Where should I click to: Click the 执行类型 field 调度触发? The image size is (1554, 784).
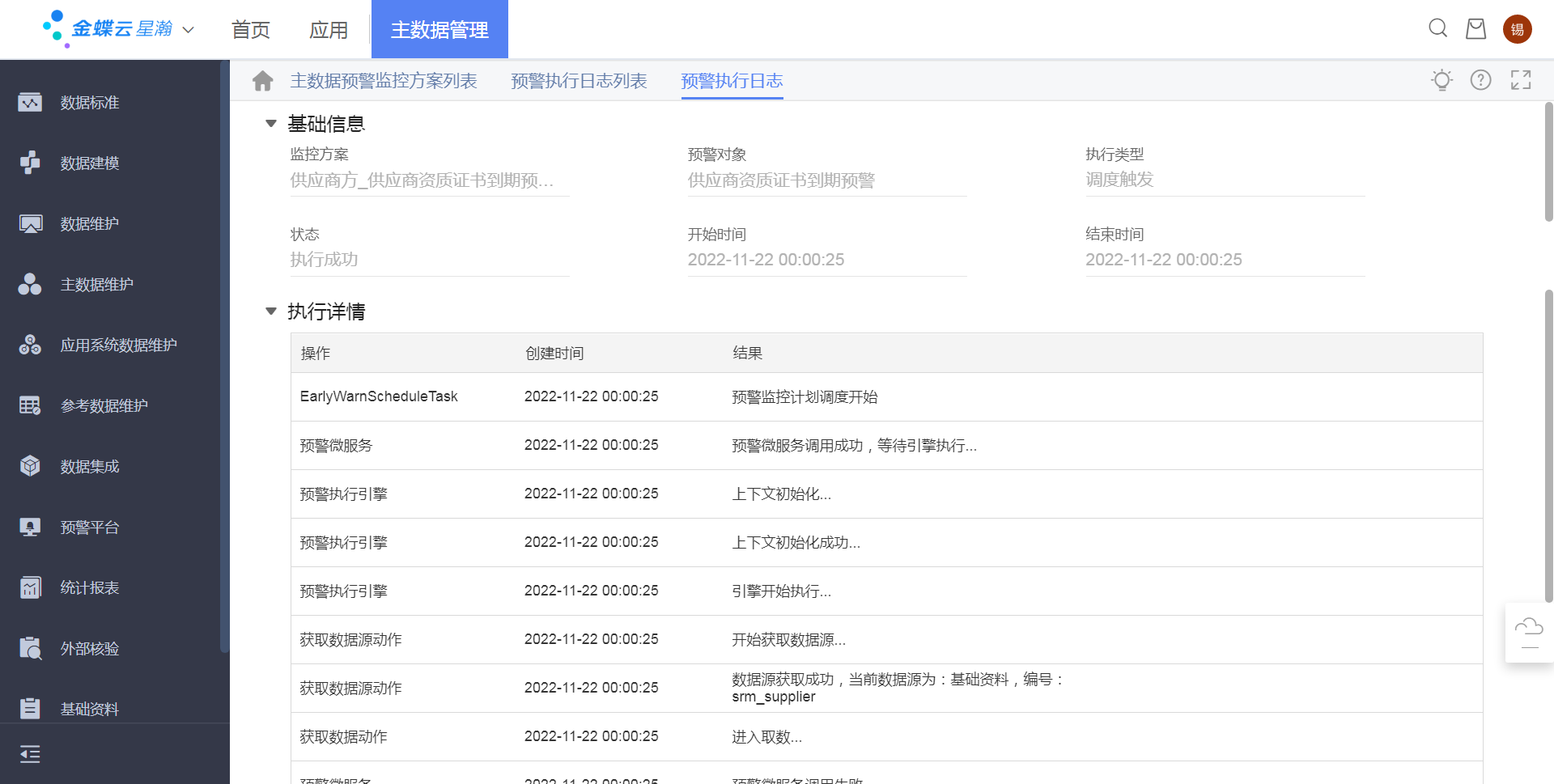(x=1225, y=180)
